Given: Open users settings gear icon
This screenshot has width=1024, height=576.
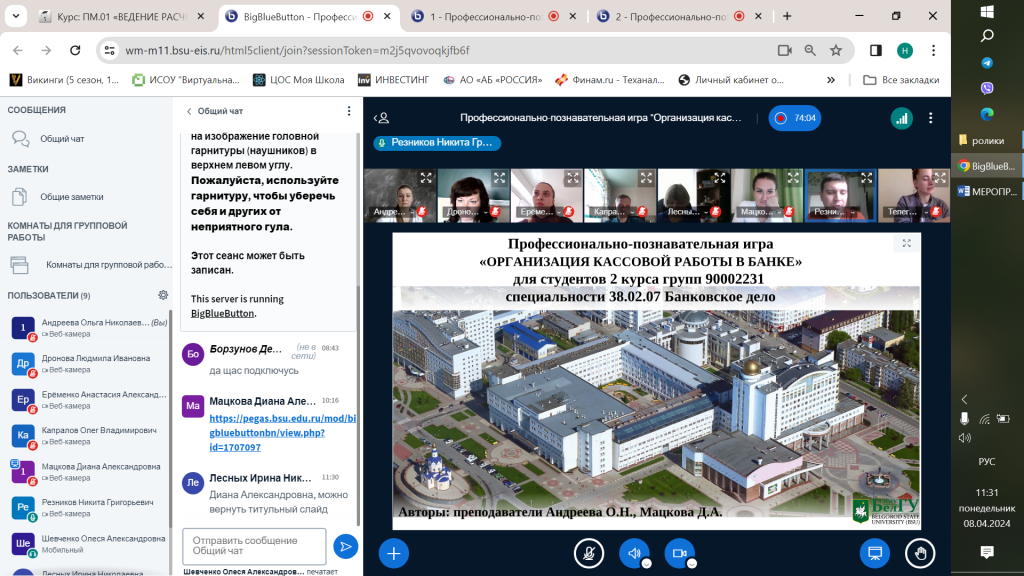Looking at the screenshot, I should [x=163, y=295].
